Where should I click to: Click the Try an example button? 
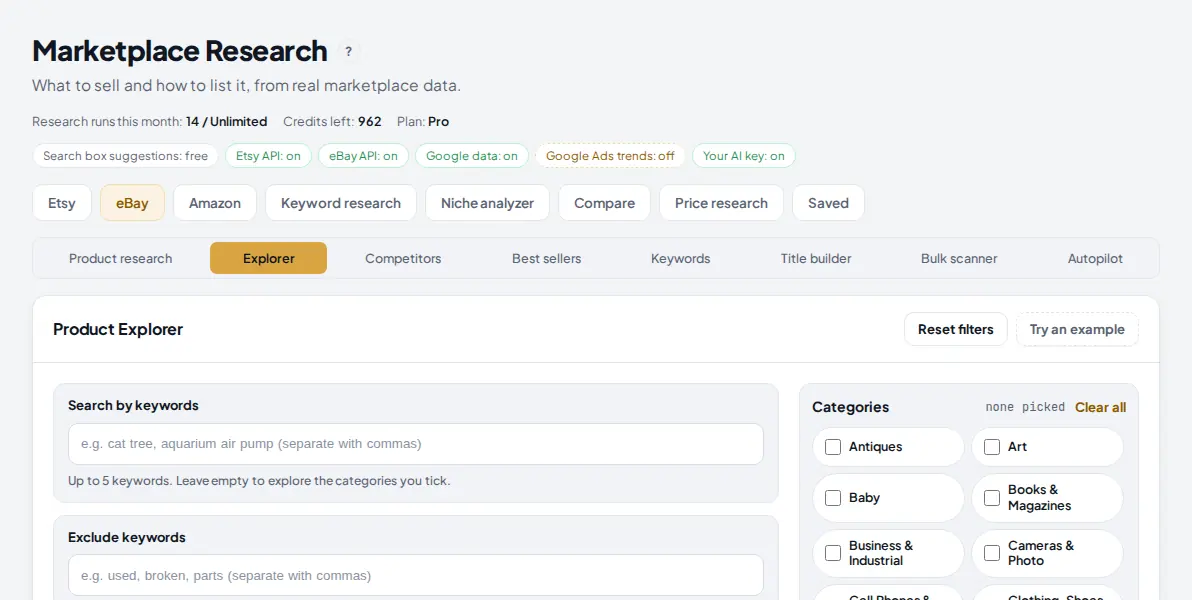[1077, 329]
